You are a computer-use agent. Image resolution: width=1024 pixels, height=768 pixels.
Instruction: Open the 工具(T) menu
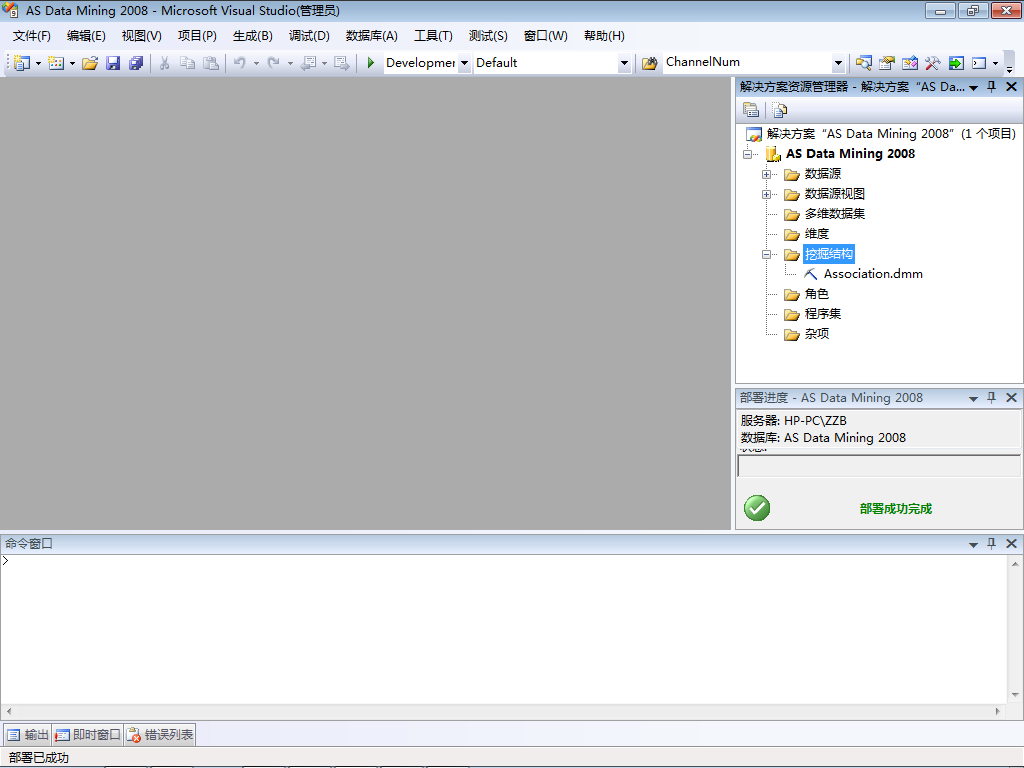433,36
